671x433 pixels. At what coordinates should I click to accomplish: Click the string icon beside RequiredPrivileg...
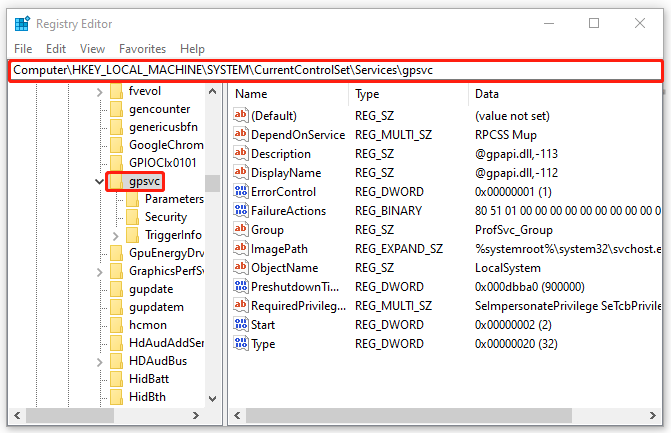(x=241, y=305)
